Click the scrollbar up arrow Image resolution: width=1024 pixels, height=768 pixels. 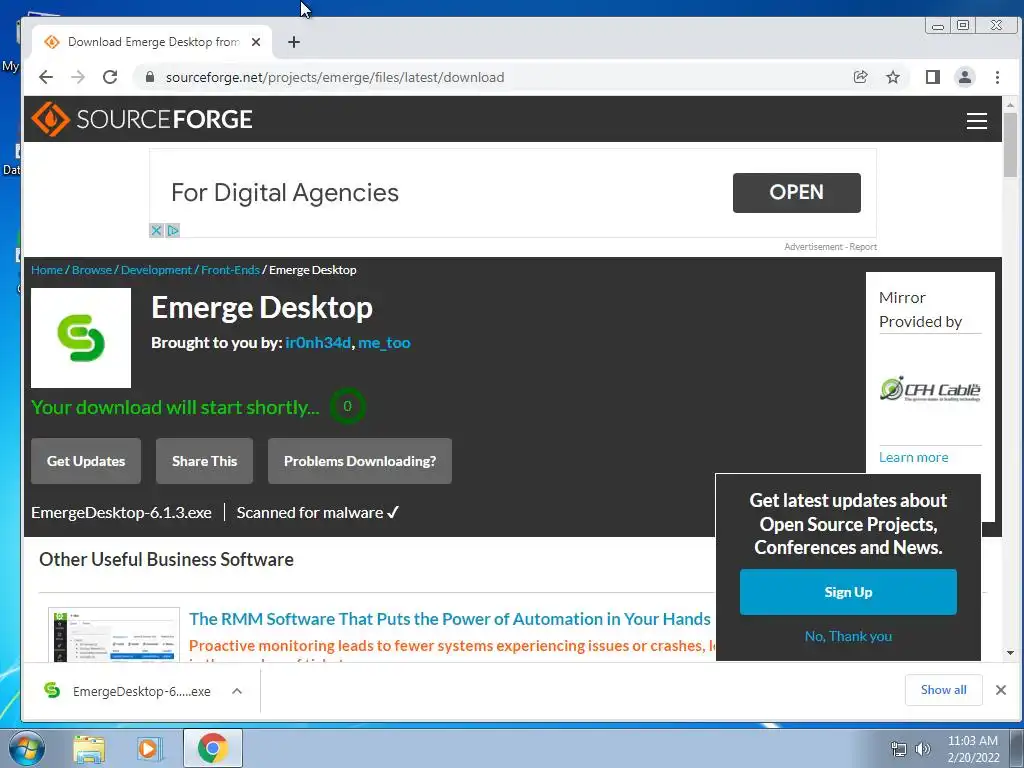[x=1010, y=104]
